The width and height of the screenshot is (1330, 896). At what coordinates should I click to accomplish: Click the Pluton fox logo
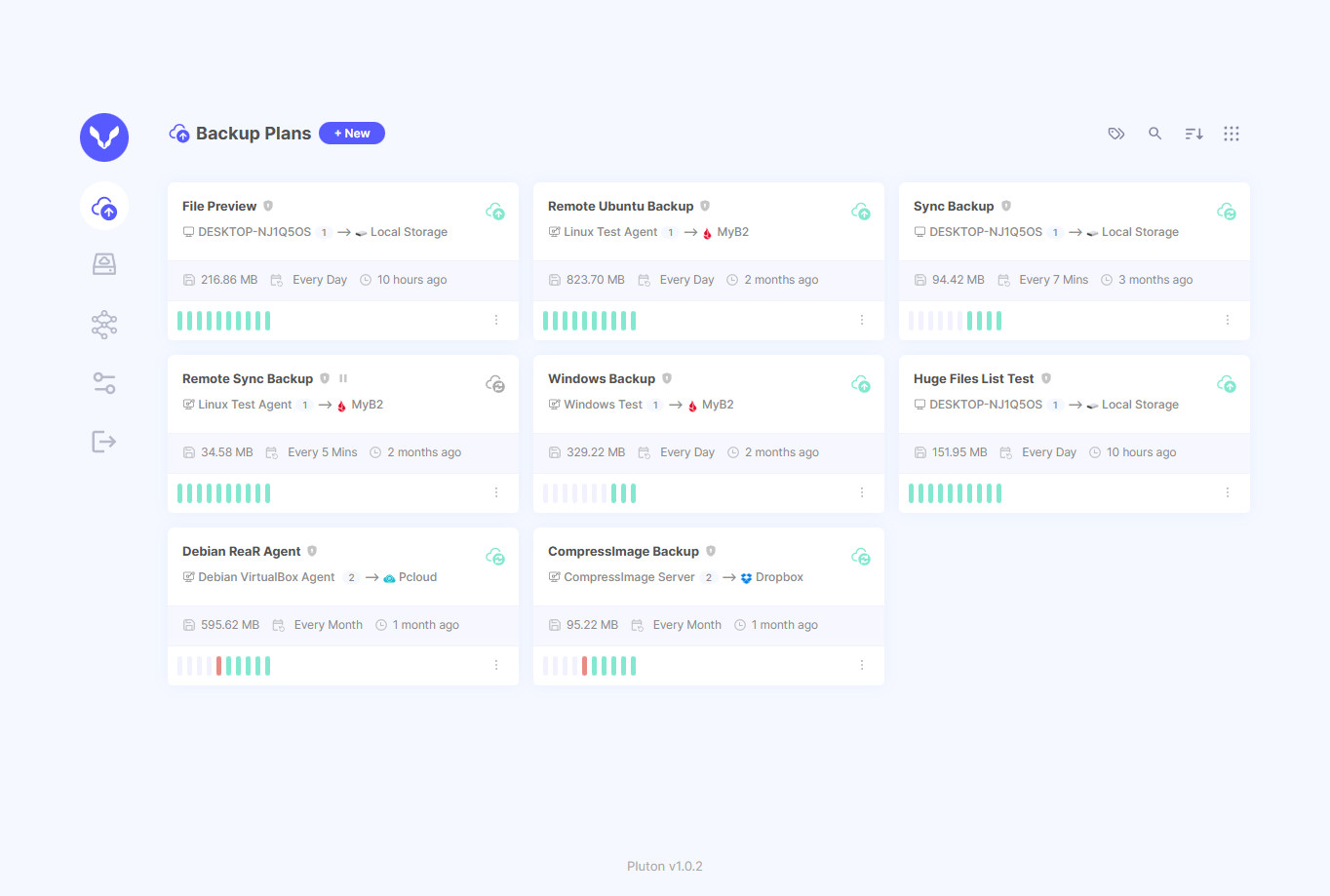pyautogui.click(x=104, y=137)
